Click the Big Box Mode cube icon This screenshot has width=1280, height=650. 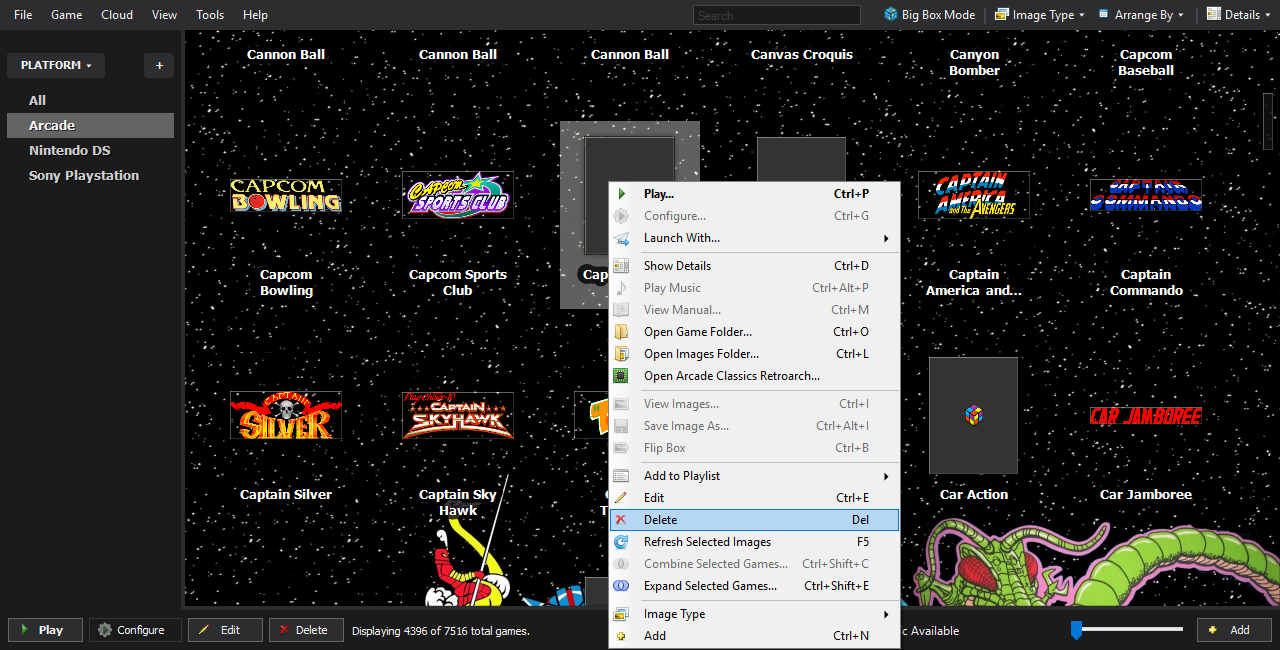[891, 15]
